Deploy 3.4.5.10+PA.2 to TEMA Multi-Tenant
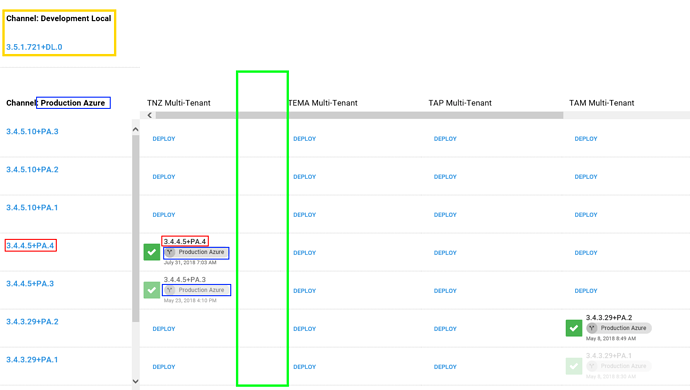The width and height of the screenshot is (690, 390). point(305,177)
